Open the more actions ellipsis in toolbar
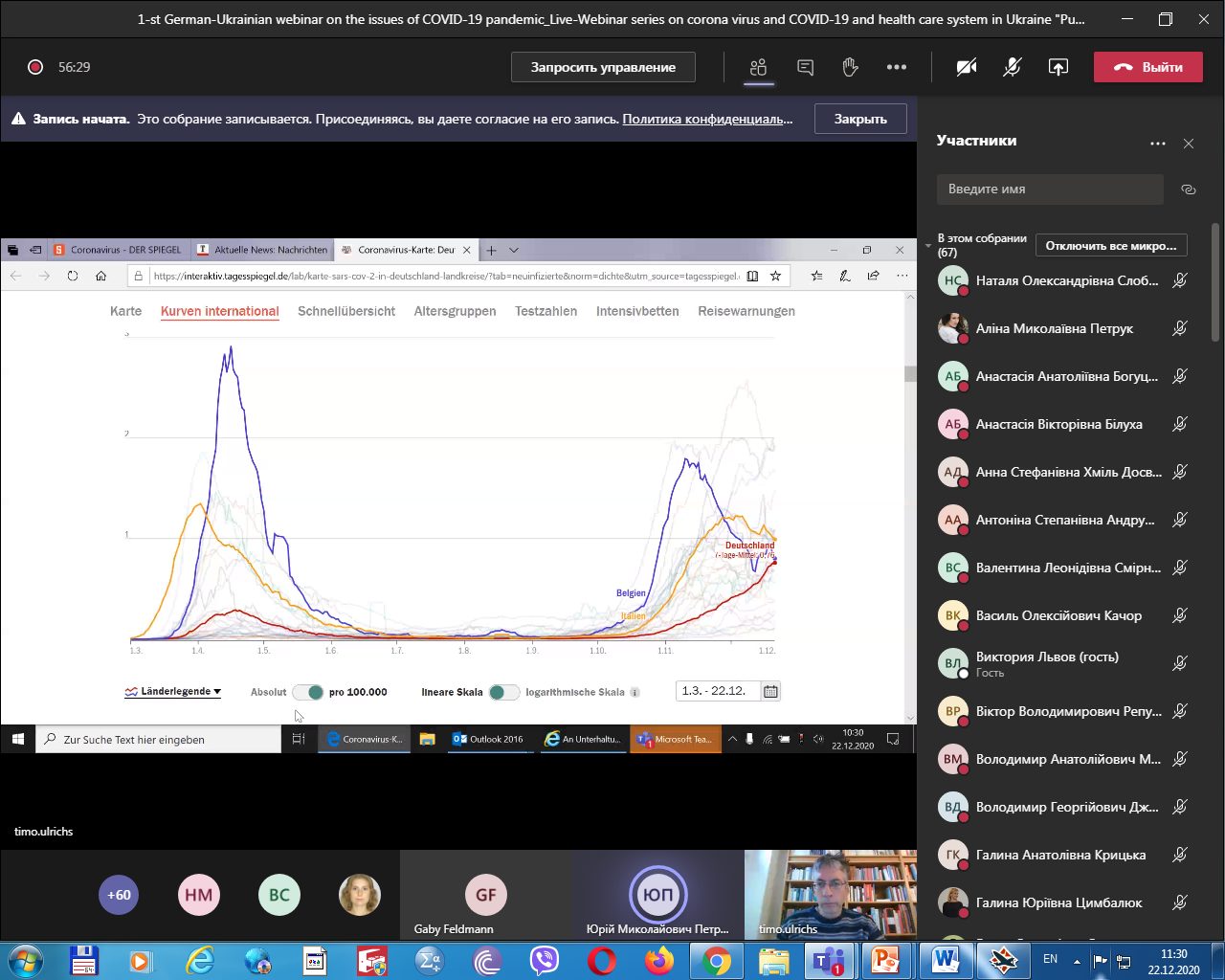Screen dimensions: 1225x980 coord(896,67)
